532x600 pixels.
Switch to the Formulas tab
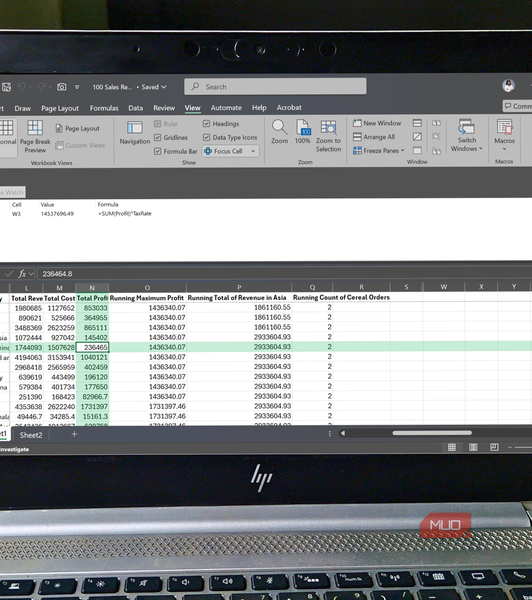pyautogui.click(x=104, y=108)
